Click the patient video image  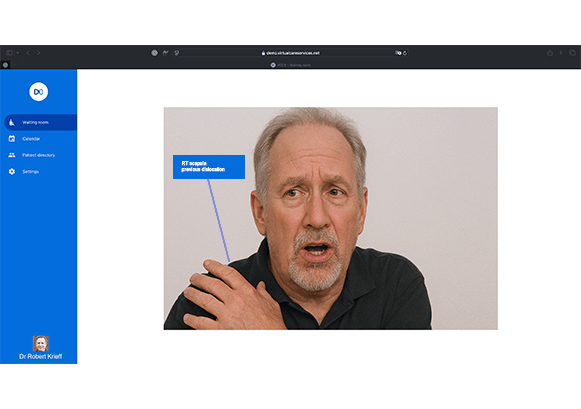pyautogui.click(x=331, y=218)
